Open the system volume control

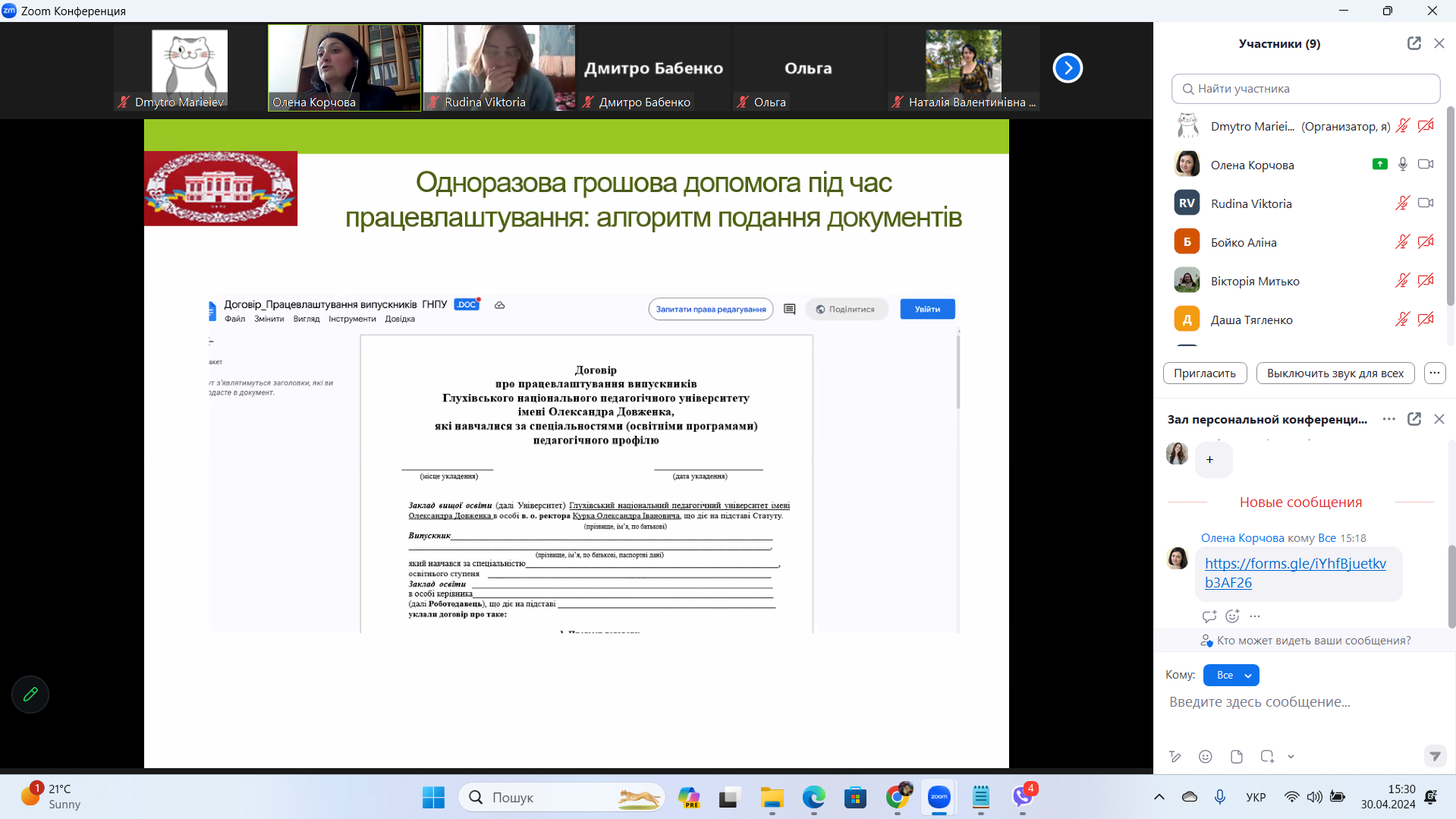pyautogui.click(x=1315, y=797)
